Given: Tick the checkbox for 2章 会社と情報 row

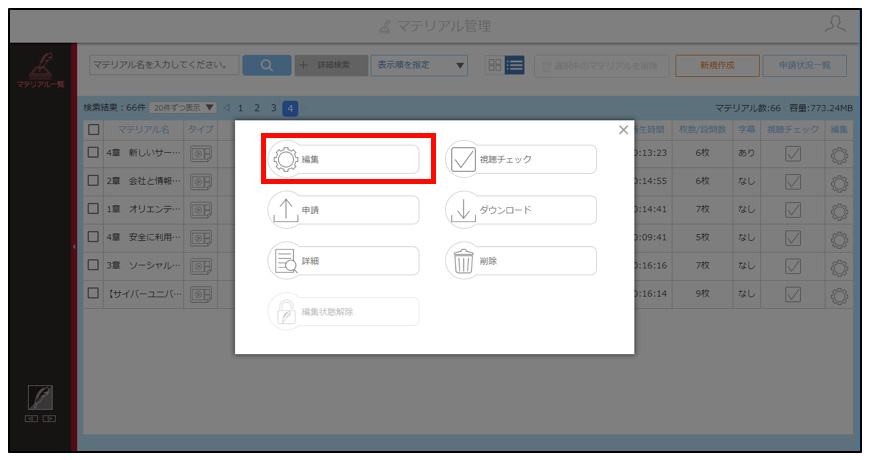Looking at the screenshot, I should tap(93, 181).
